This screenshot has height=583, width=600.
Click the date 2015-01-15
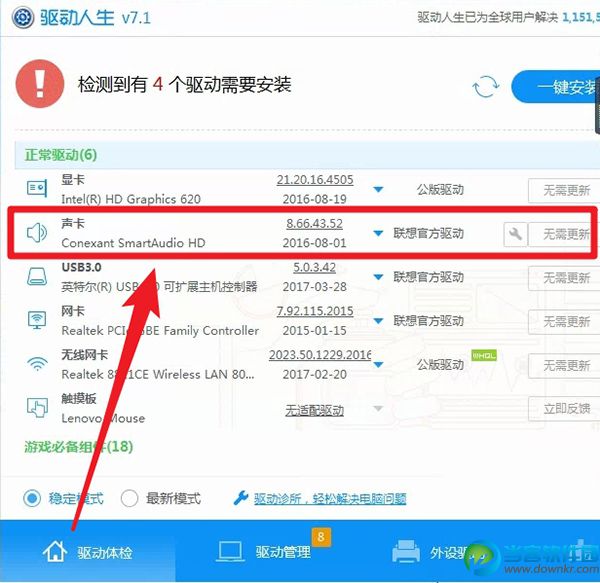tap(315, 331)
